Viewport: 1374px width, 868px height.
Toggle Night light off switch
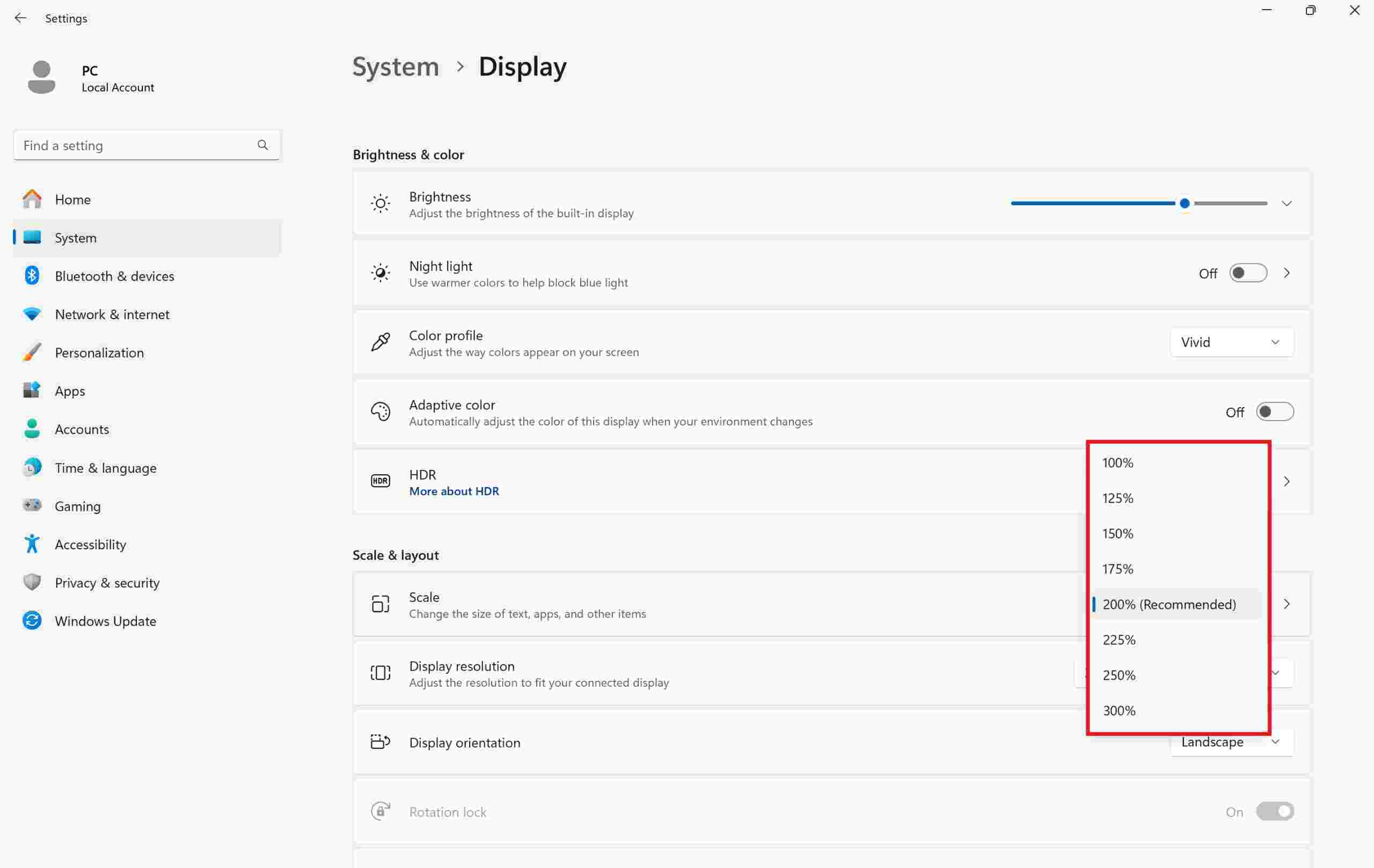click(x=1248, y=273)
